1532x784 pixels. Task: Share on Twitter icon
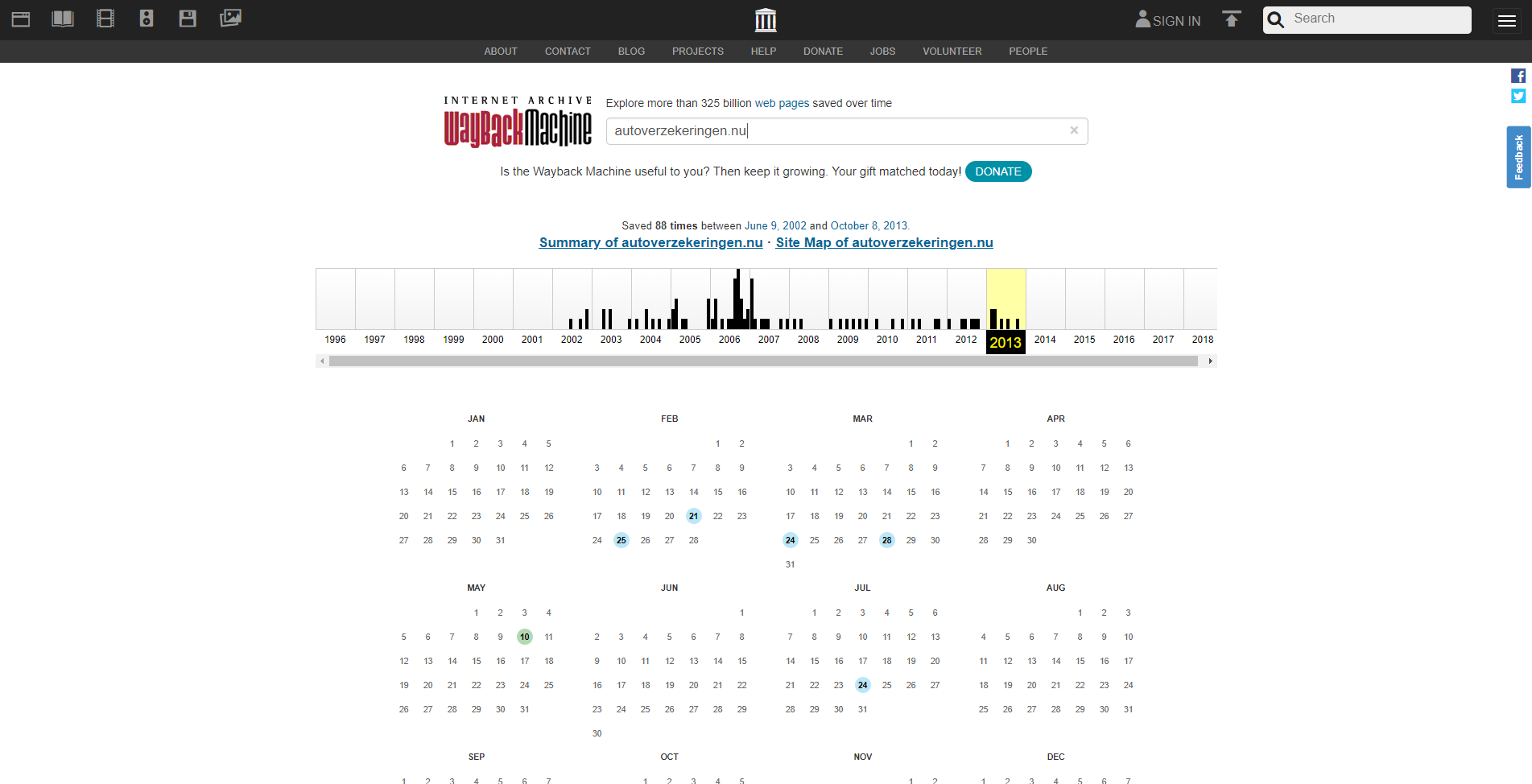[1518, 96]
